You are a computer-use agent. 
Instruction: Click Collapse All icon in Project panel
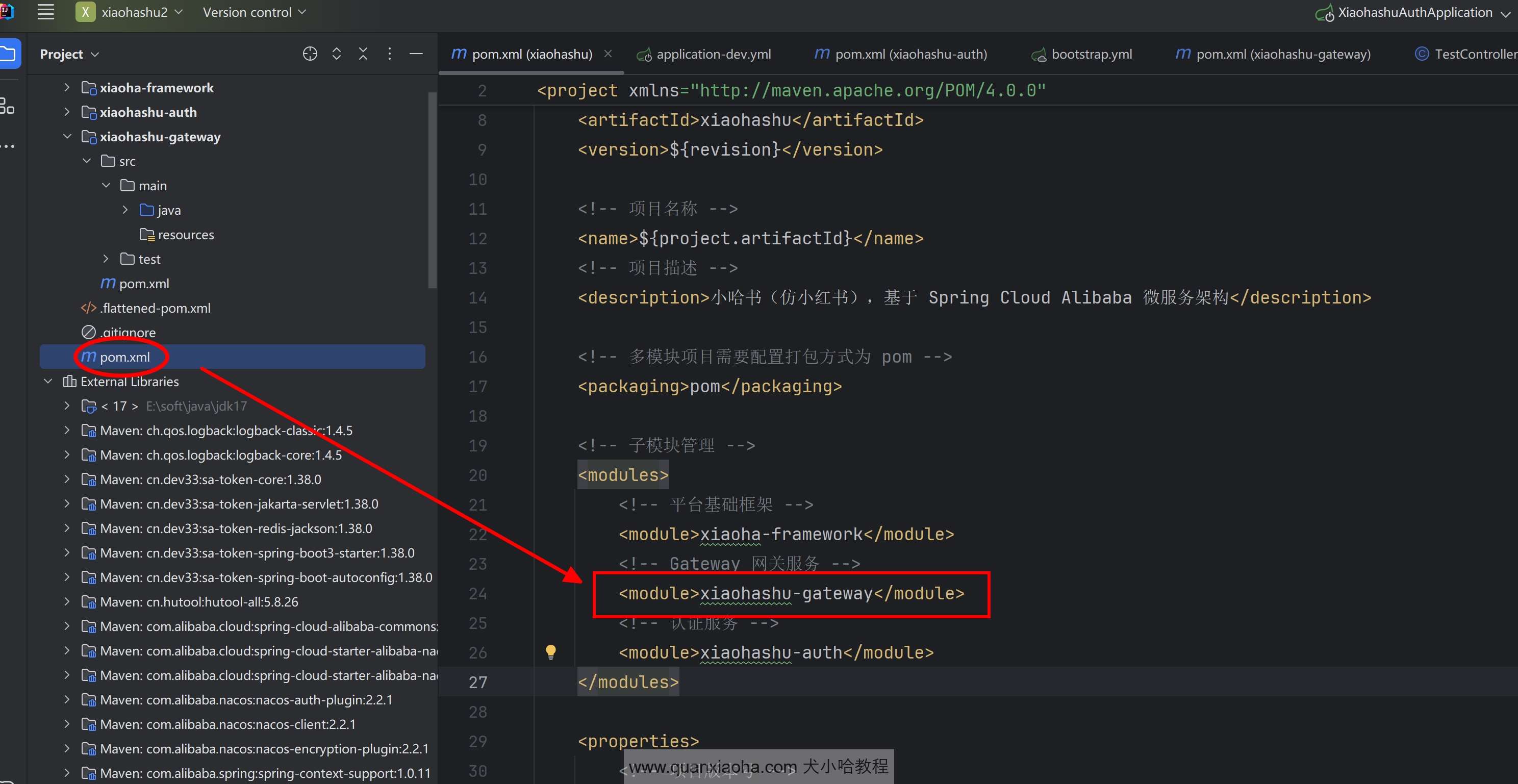(x=363, y=54)
